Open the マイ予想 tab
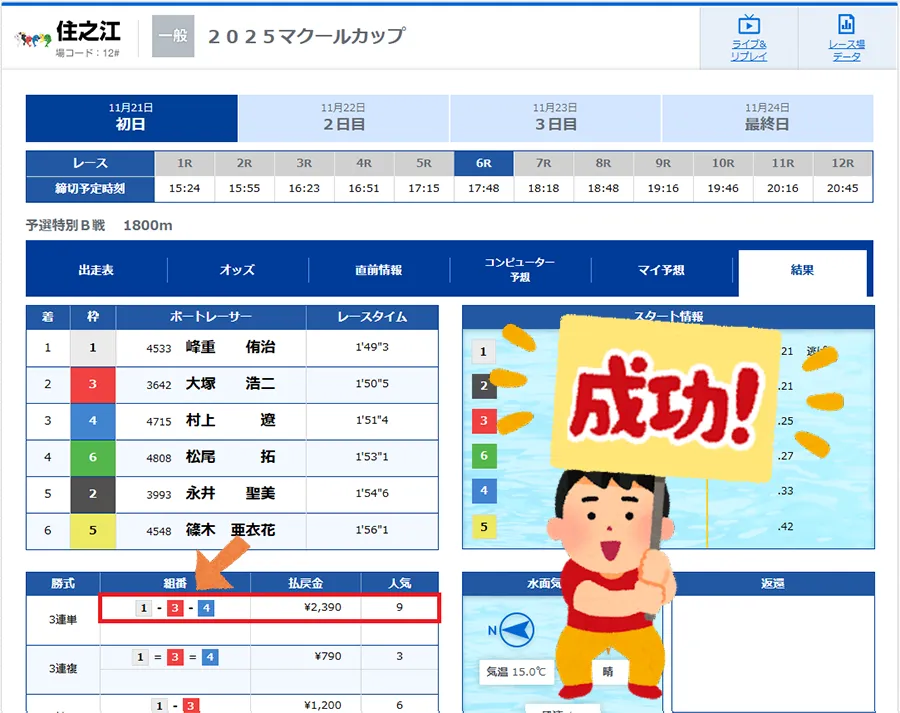This screenshot has width=900, height=713. [x=661, y=270]
